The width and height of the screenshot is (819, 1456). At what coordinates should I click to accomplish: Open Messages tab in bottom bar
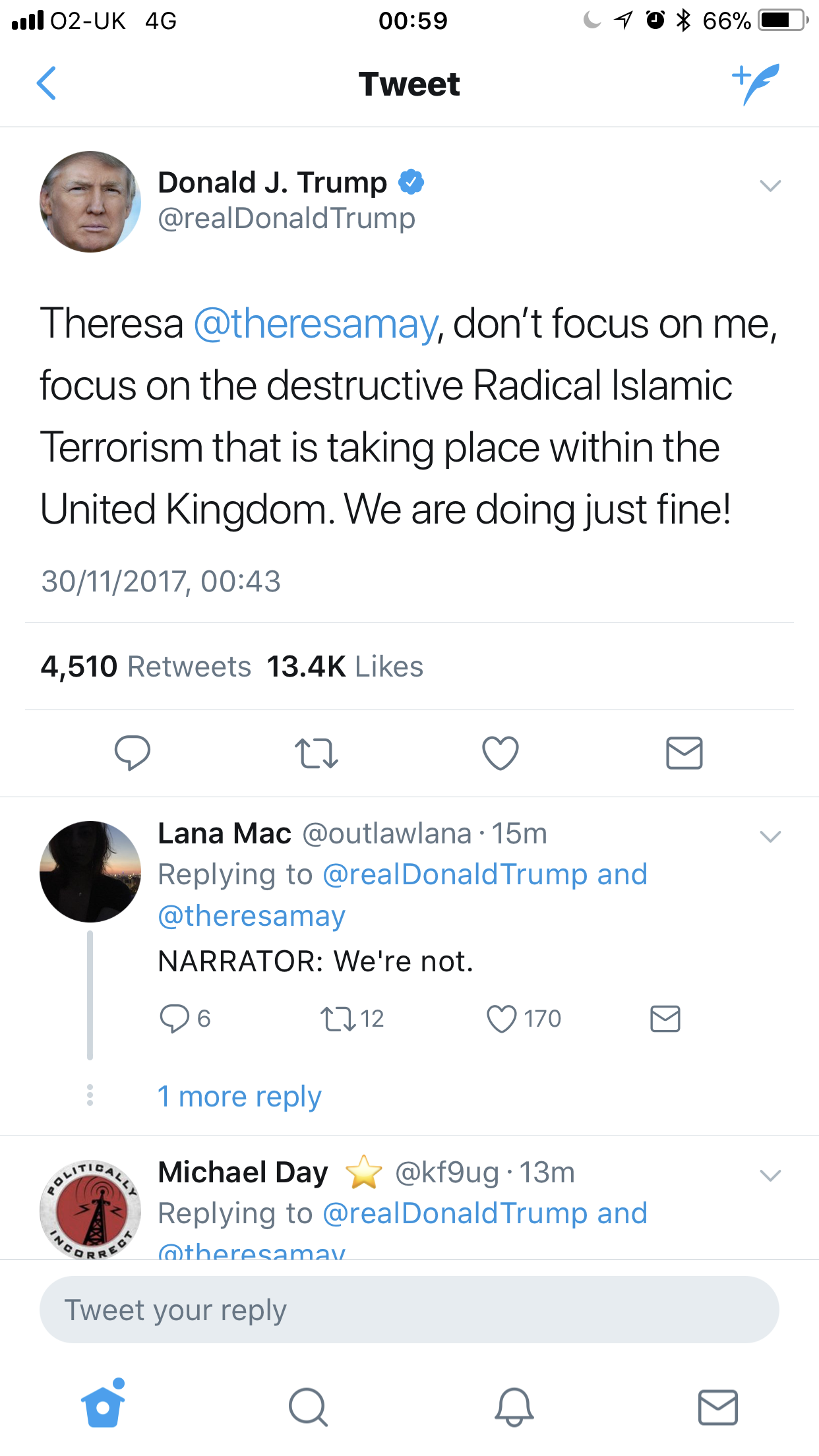click(x=717, y=1407)
